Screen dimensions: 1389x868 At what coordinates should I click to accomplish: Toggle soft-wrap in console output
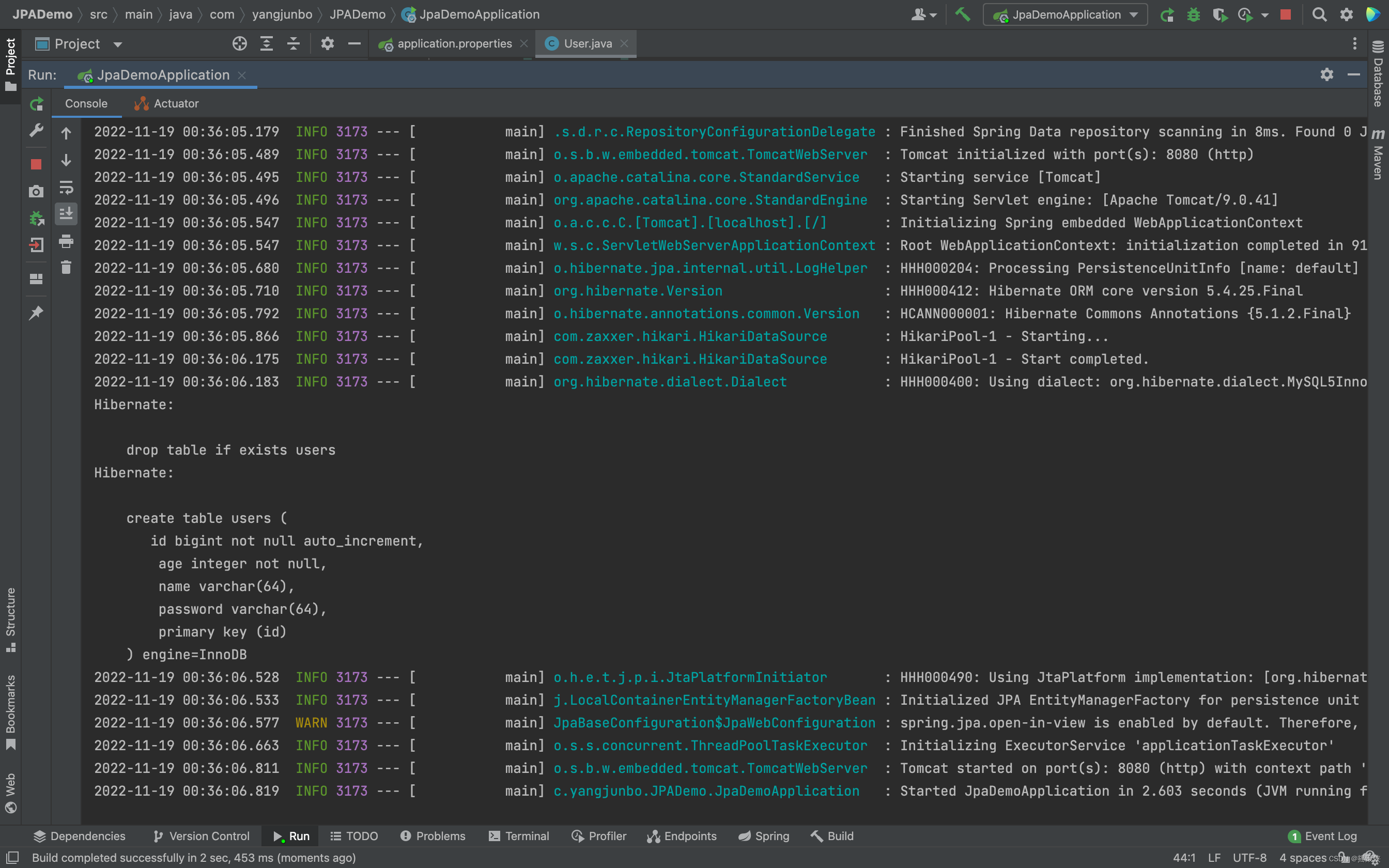(66, 187)
